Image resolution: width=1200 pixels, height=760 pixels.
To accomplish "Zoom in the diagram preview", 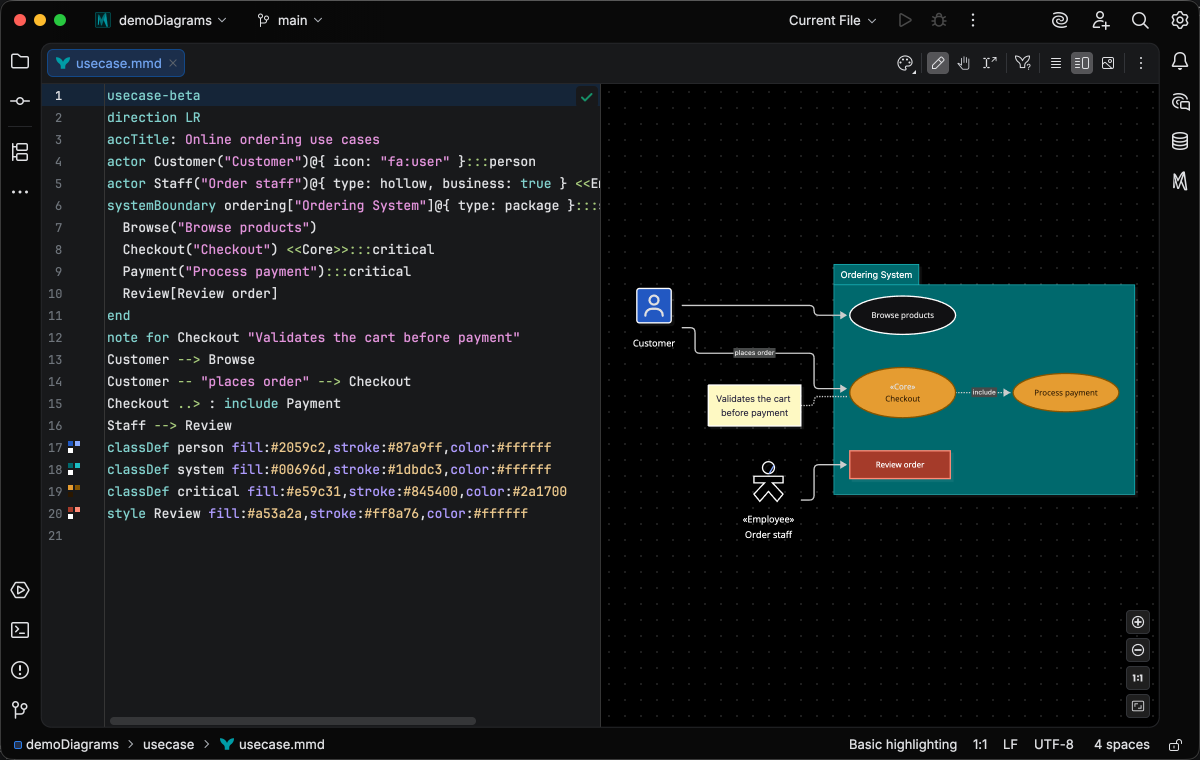I will [x=1138, y=622].
